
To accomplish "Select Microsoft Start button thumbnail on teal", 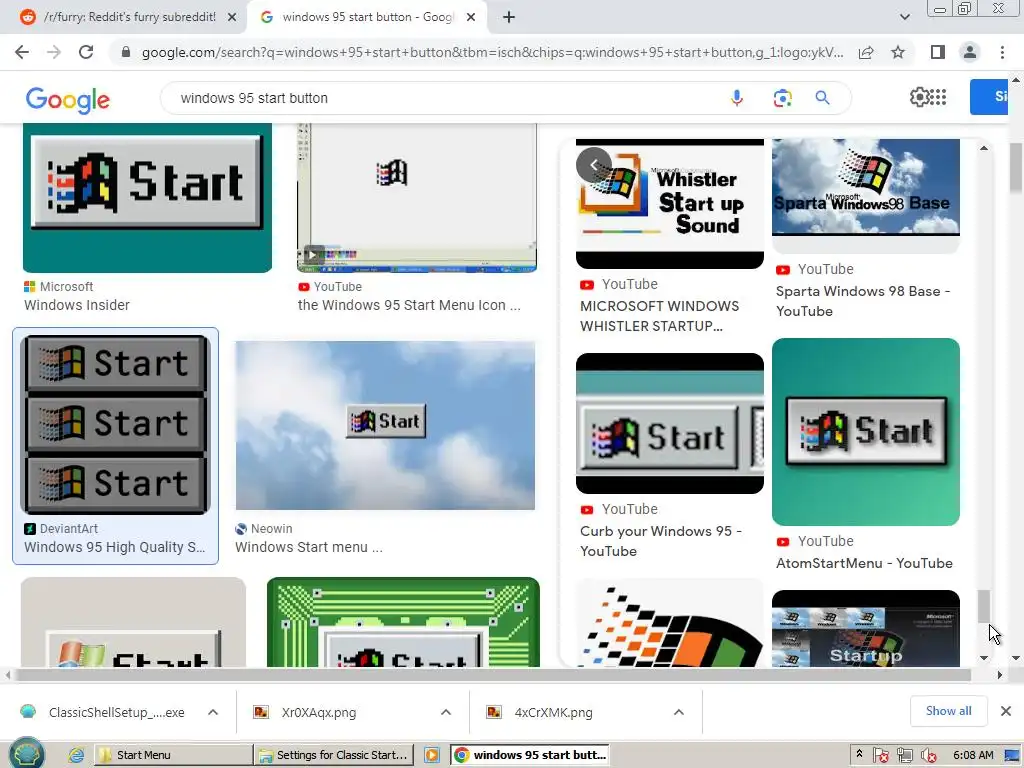I will [x=148, y=198].
